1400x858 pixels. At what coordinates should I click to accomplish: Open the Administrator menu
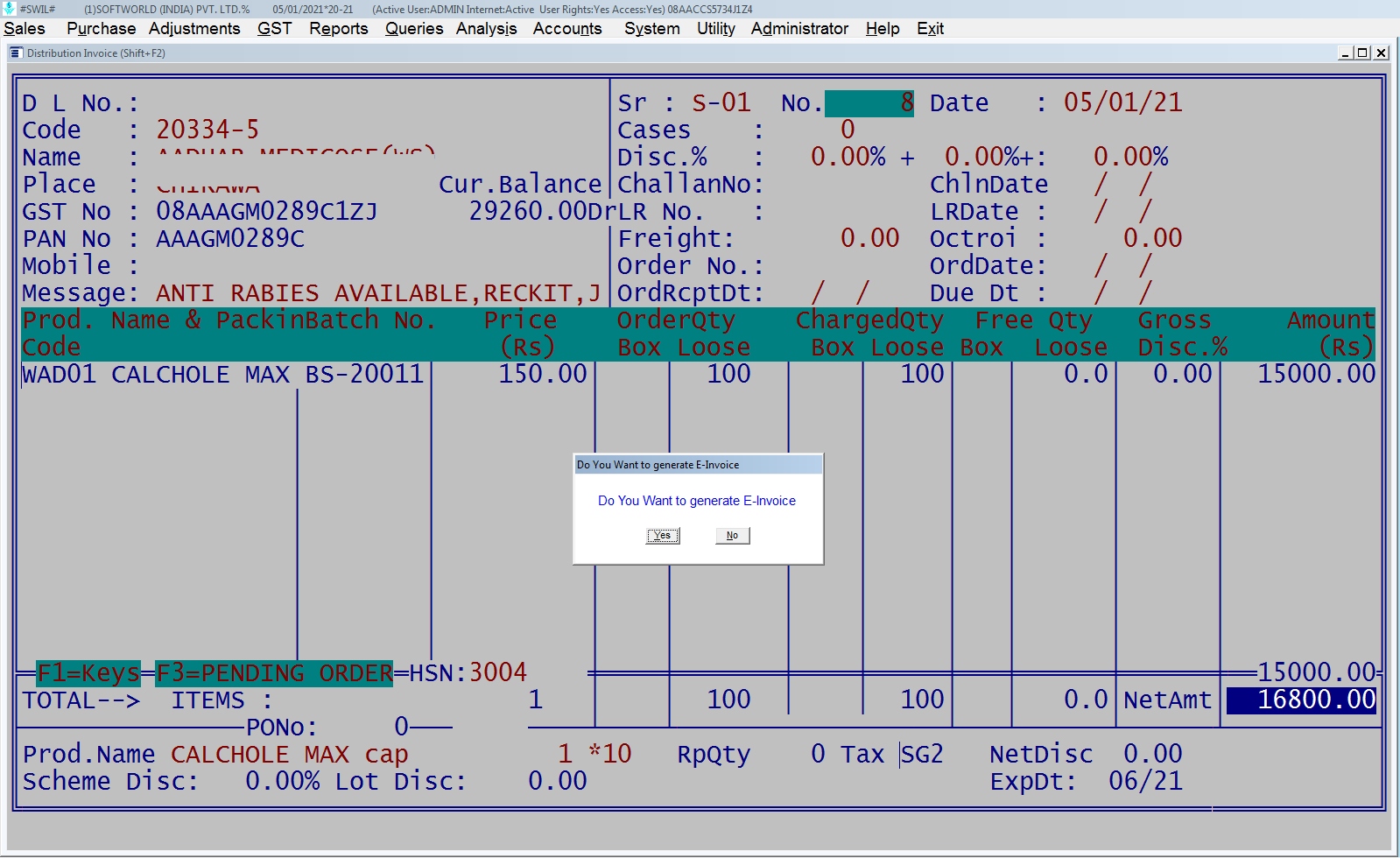pyautogui.click(x=799, y=29)
